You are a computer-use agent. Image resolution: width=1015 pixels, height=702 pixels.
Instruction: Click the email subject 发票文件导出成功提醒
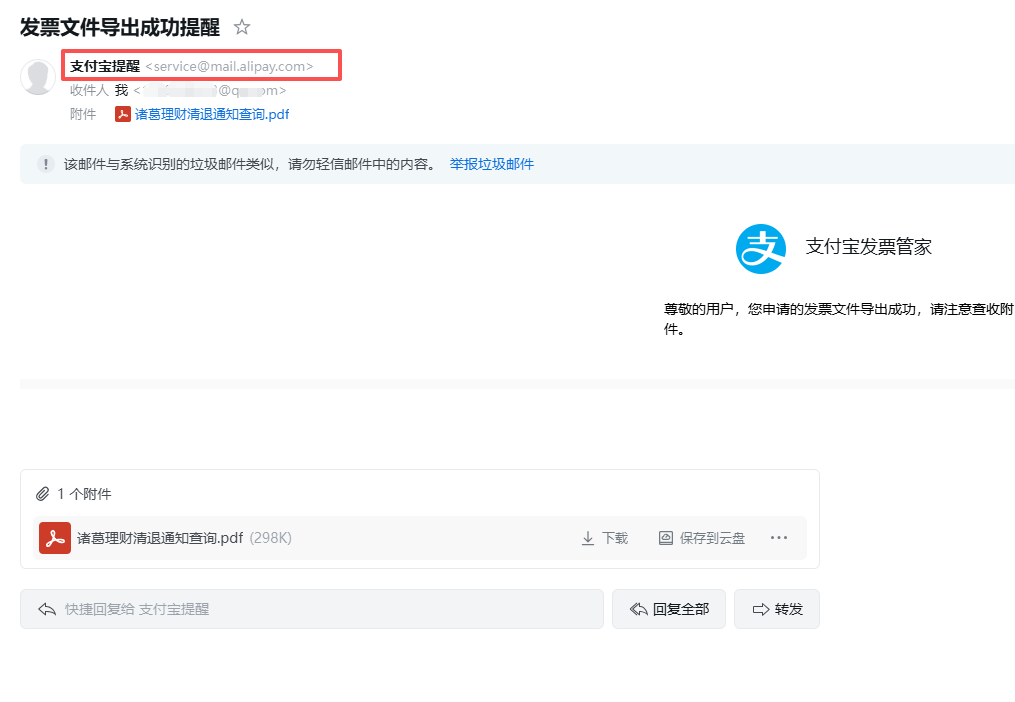click(x=120, y=27)
